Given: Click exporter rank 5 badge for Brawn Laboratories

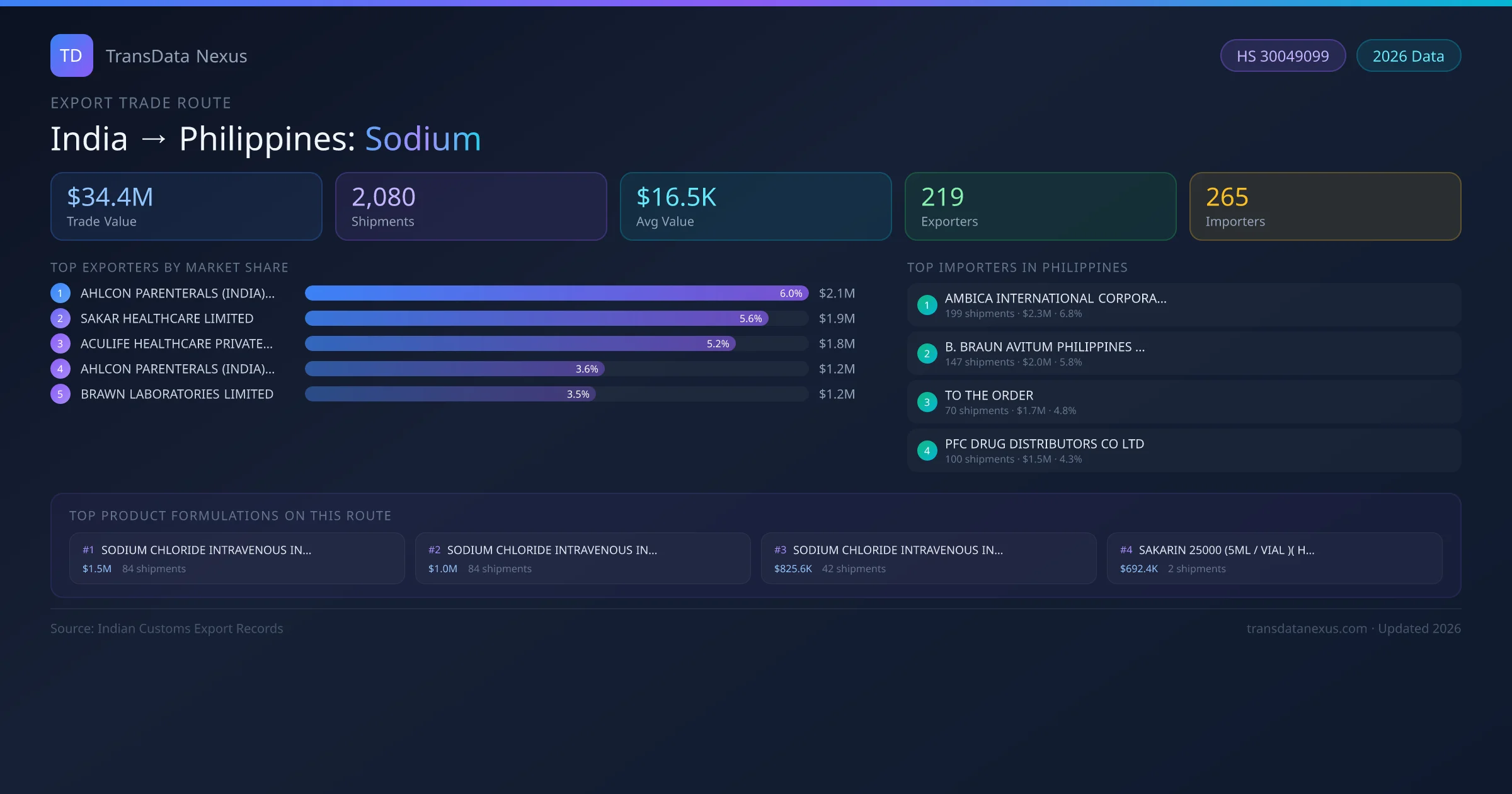Looking at the screenshot, I should click(60, 394).
